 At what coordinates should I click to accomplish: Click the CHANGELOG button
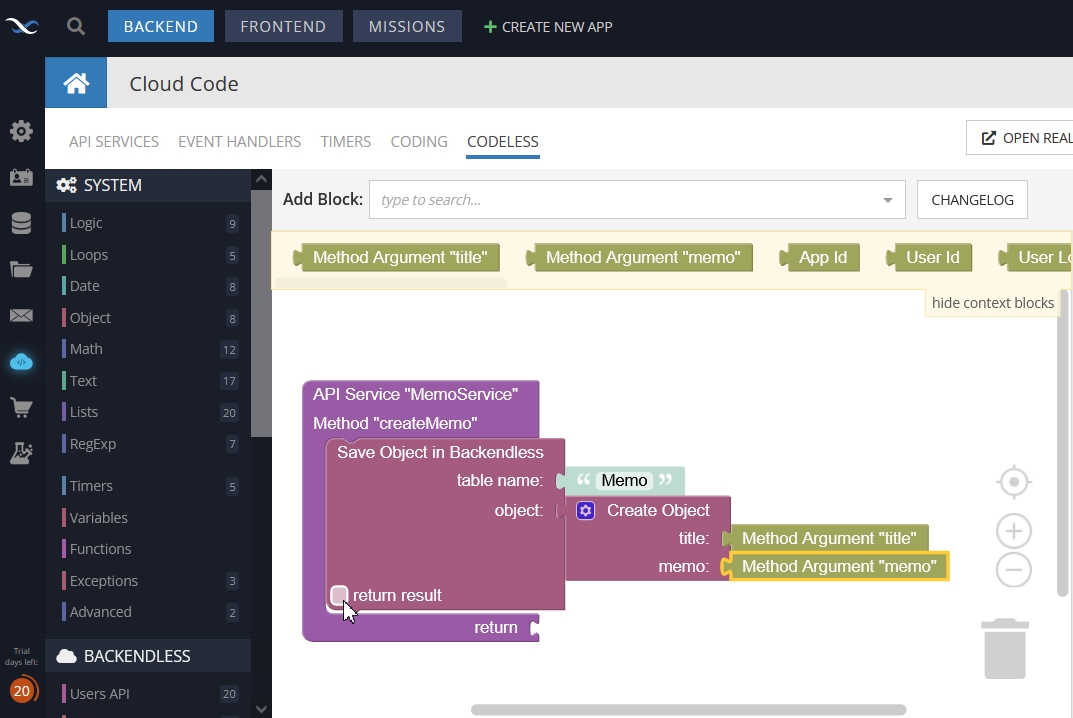tap(972, 200)
